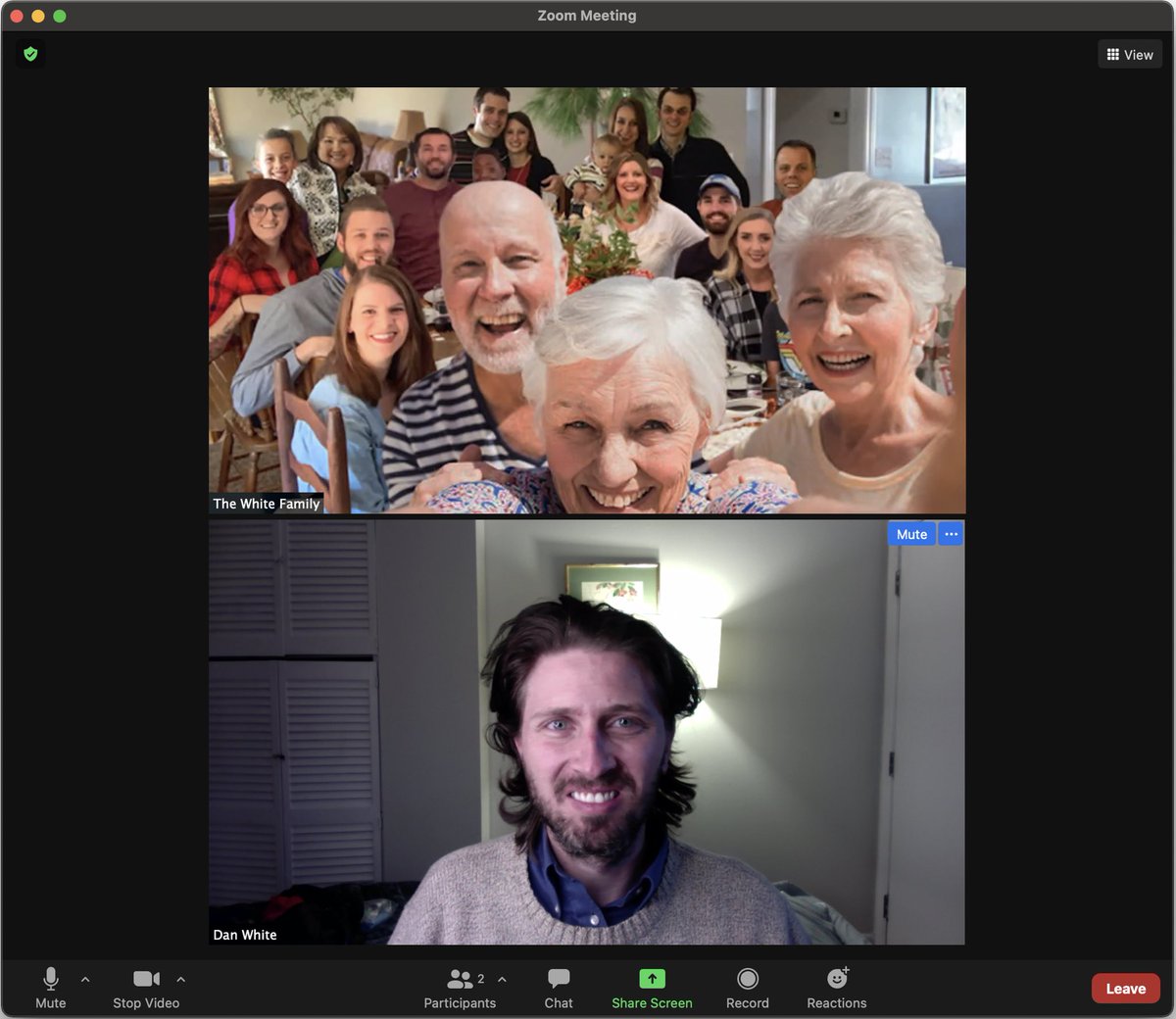Close the Zoom Meeting window
Image resolution: width=1176 pixels, height=1019 pixels.
[17, 16]
